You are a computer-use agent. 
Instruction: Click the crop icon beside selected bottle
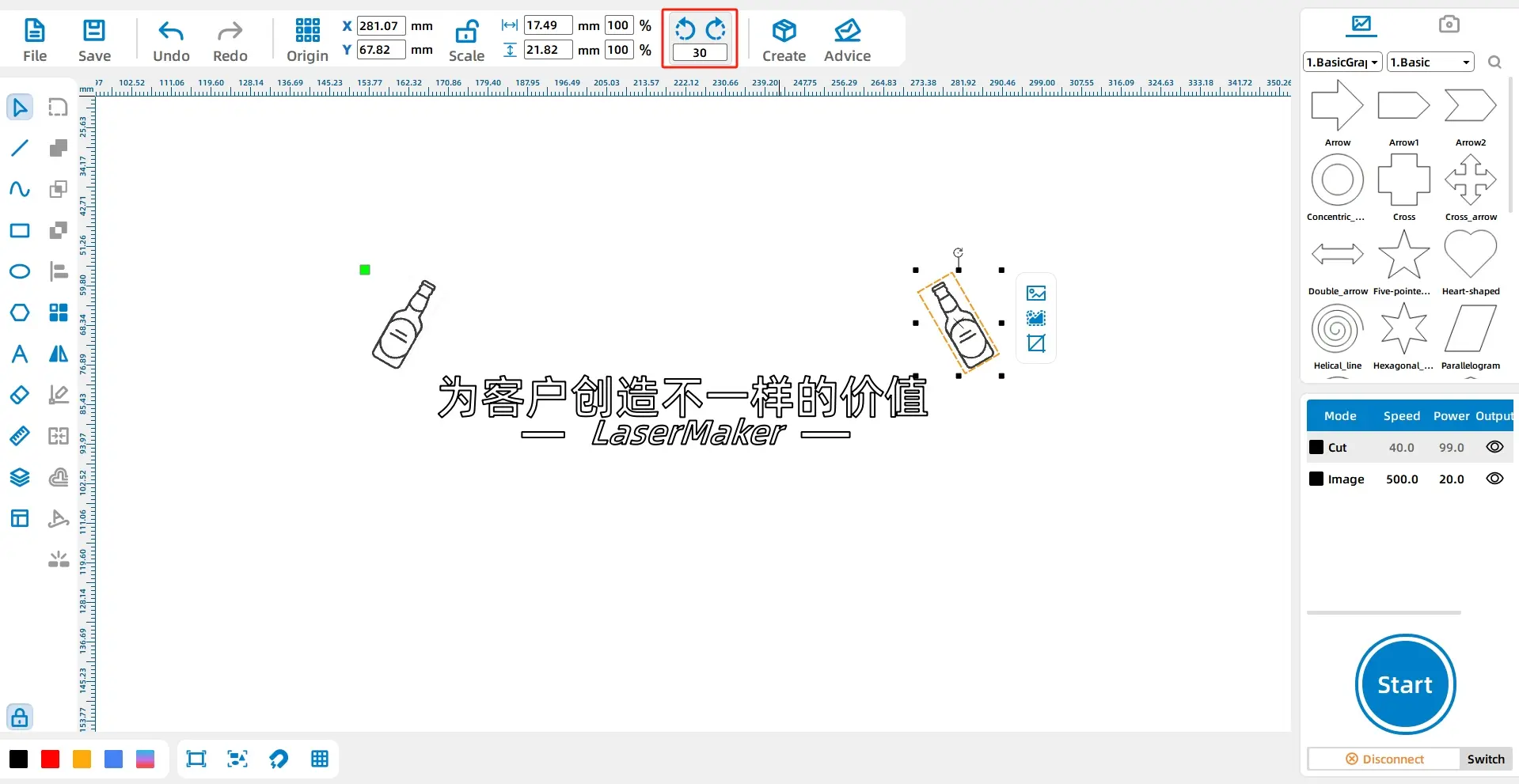(1036, 343)
